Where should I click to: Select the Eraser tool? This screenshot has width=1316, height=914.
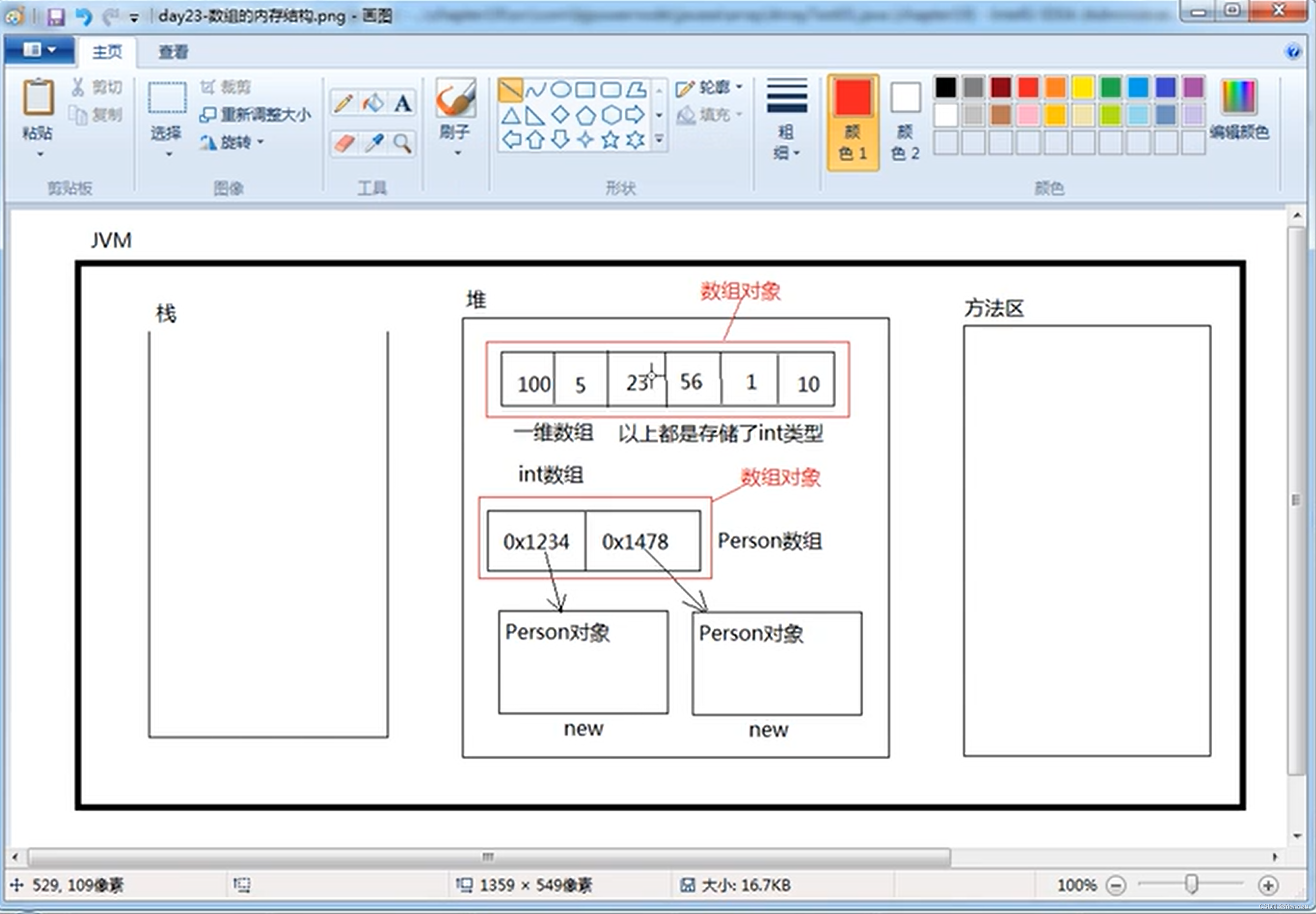(344, 143)
